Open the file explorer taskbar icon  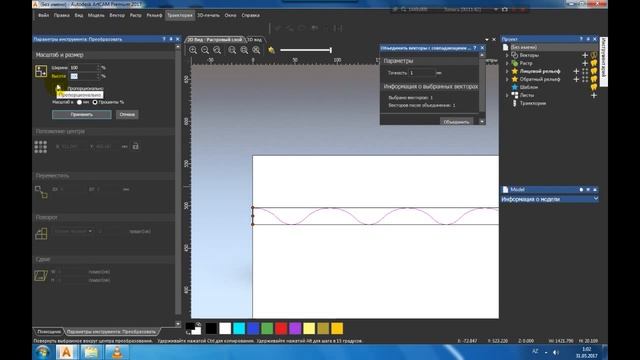pyautogui.click(x=91, y=352)
